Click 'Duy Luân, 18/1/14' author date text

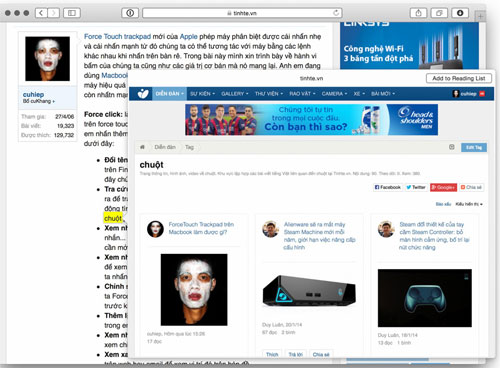coord(398,335)
